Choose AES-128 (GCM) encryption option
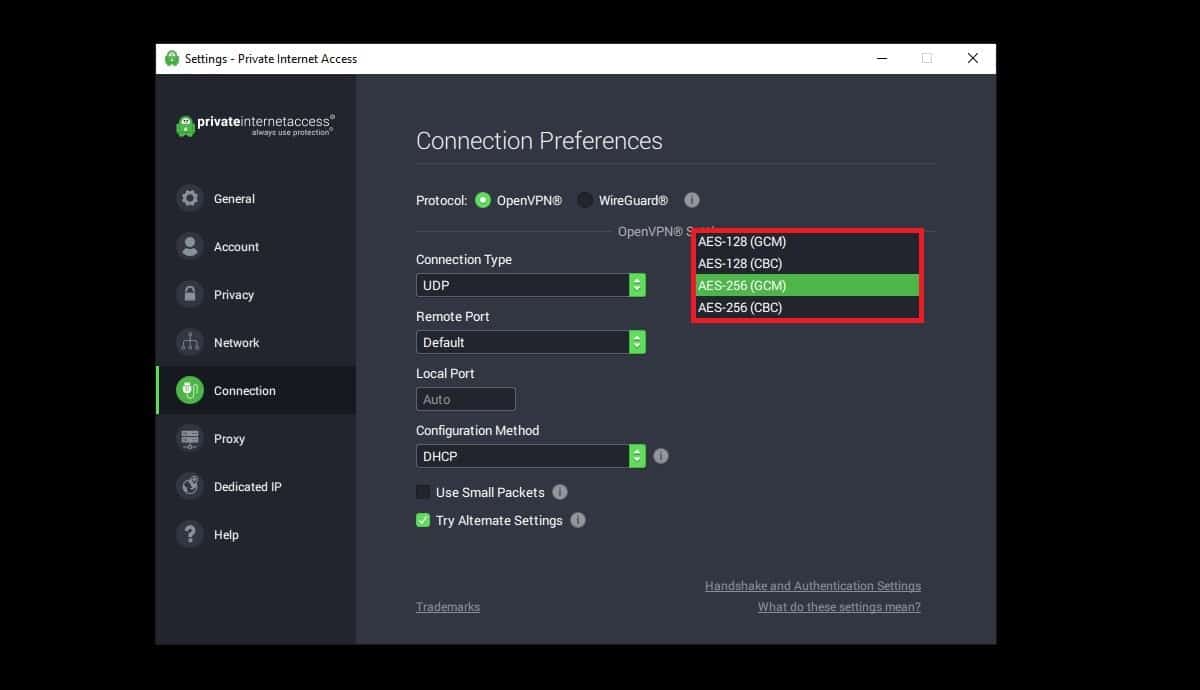The image size is (1200, 690). 807,242
